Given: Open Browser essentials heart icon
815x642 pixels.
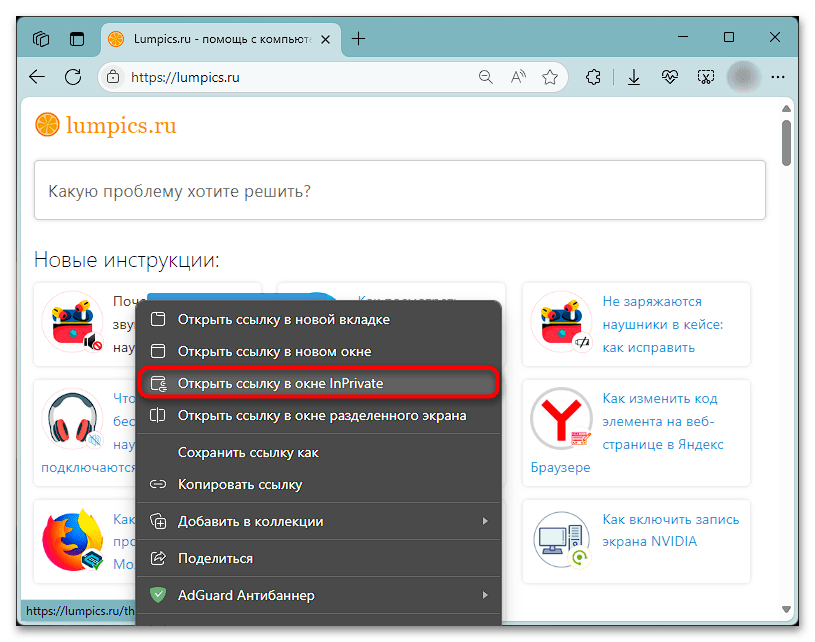Looking at the screenshot, I should click(670, 77).
